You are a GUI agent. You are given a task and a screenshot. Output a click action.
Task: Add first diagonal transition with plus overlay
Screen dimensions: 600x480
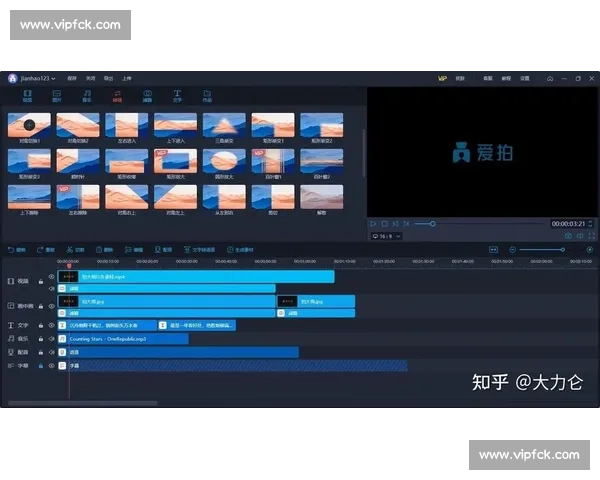[29, 125]
